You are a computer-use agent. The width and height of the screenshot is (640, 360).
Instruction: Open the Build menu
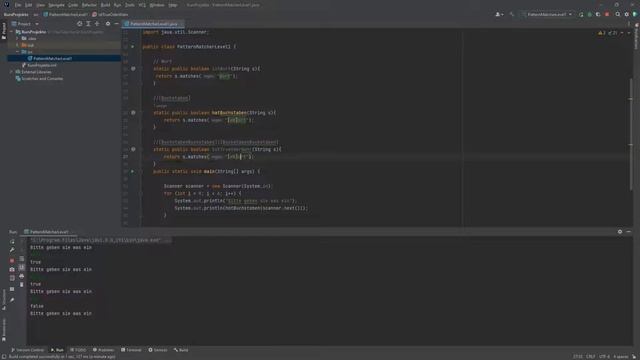(x=105, y=5)
